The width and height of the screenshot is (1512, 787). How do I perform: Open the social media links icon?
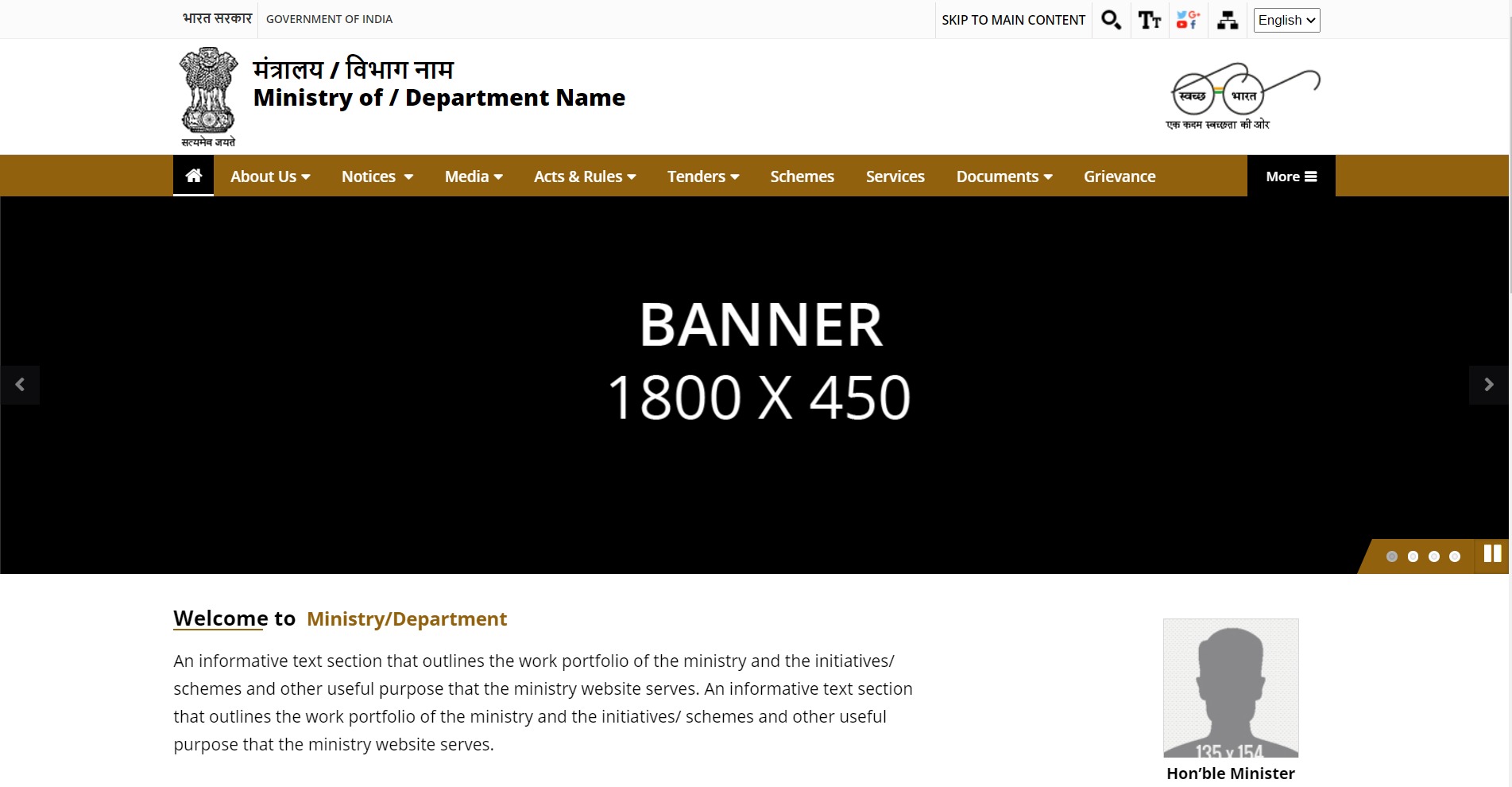1188,20
